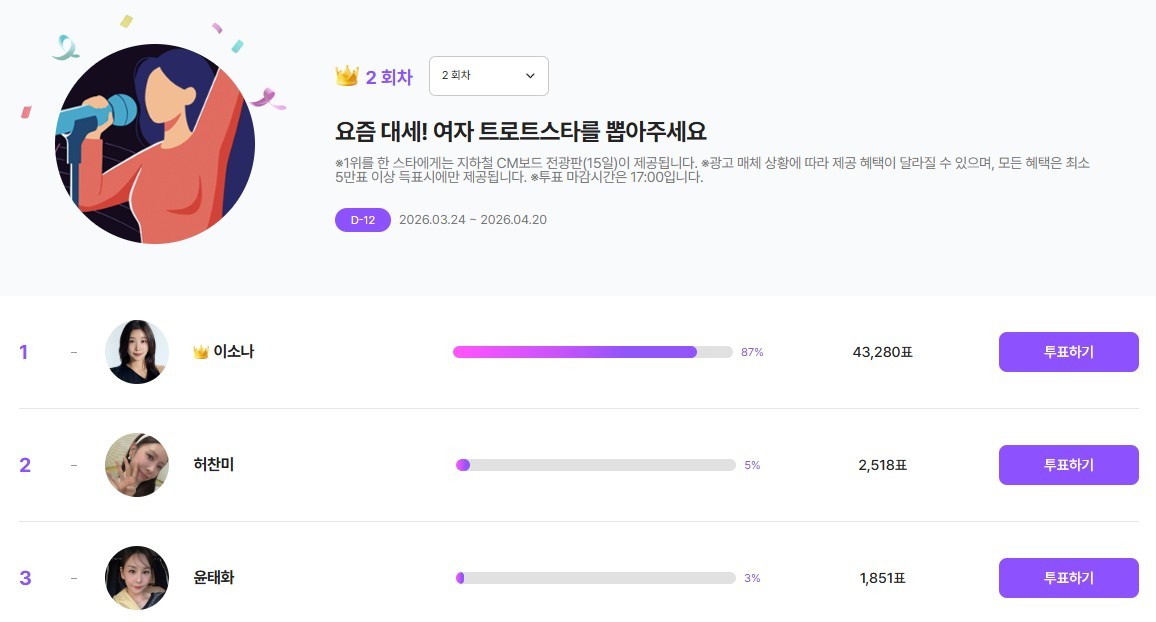The width and height of the screenshot is (1156, 622).
Task: Click the crown icon next to 2 회차
Action: tap(345, 74)
